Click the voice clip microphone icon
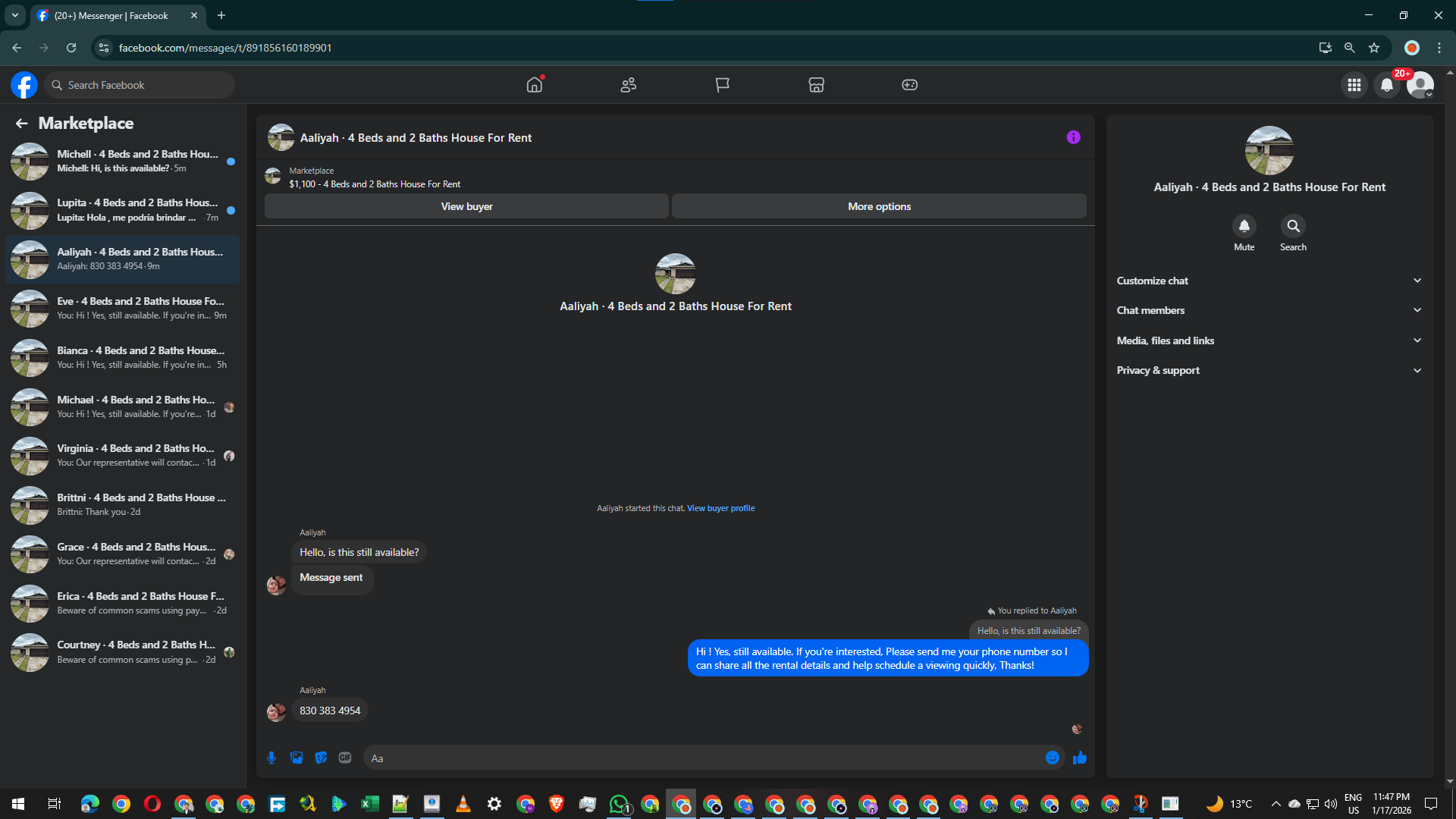This screenshot has width=1456, height=819. click(x=271, y=758)
